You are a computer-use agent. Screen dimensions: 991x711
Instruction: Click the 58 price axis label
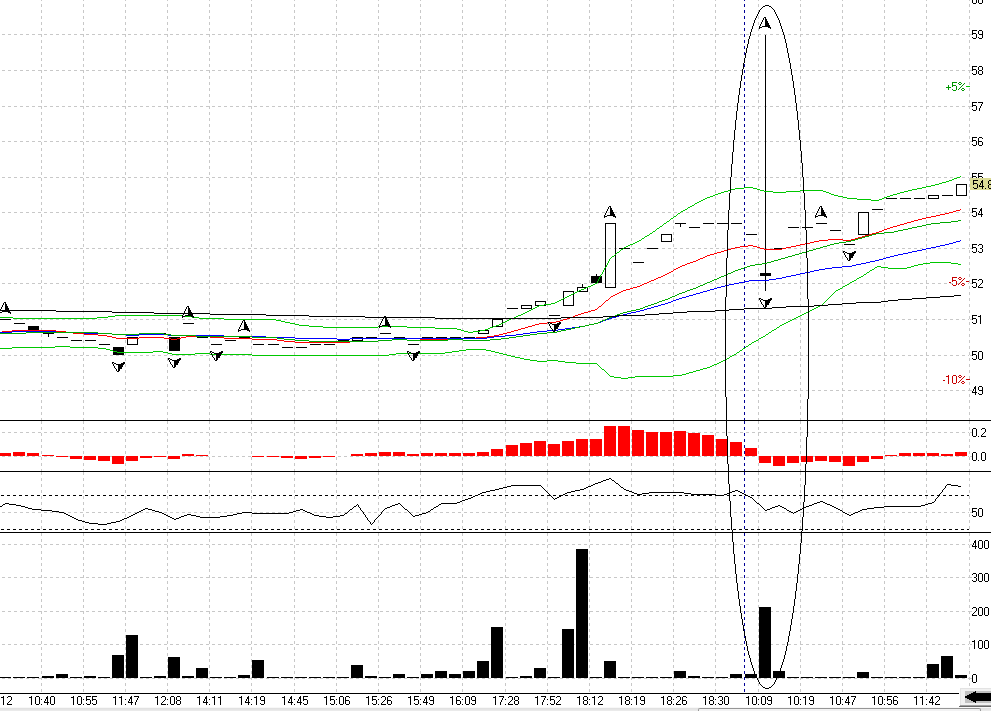pyautogui.click(x=978, y=71)
